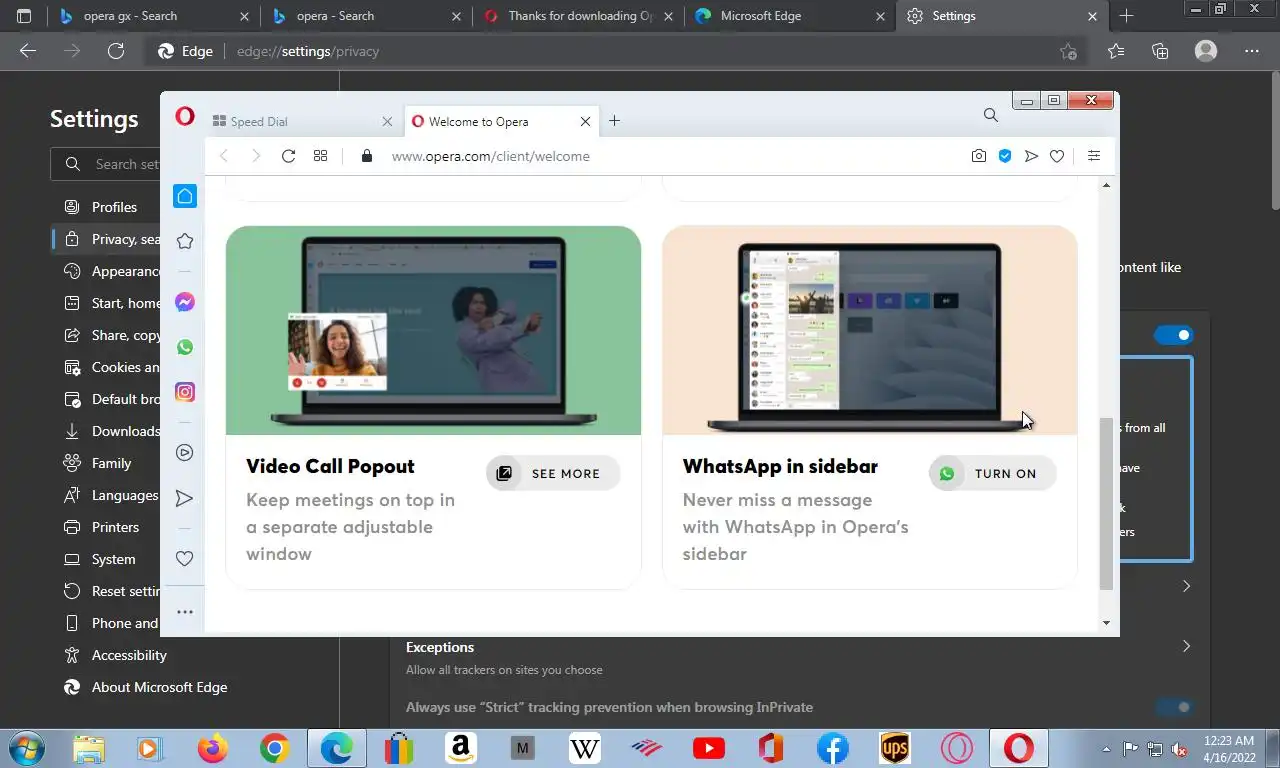Open Edge profile avatar

(x=1206, y=51)
